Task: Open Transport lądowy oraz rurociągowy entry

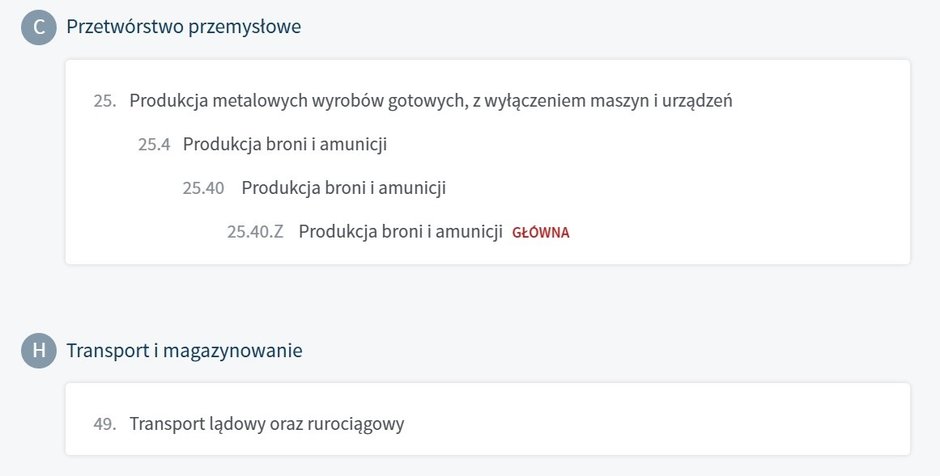Action: click(267, 424)
